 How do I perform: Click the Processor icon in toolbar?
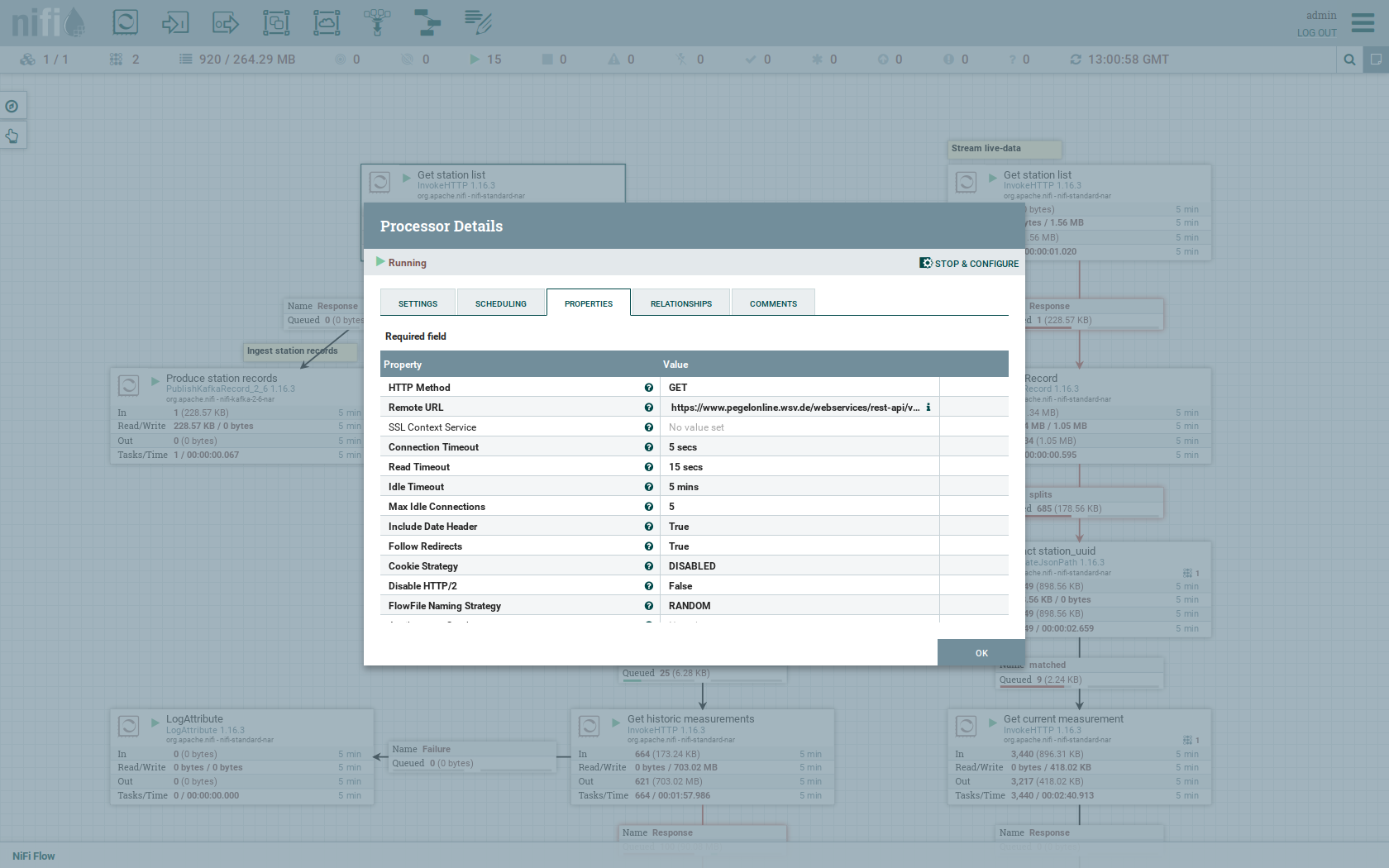point(126,22)
